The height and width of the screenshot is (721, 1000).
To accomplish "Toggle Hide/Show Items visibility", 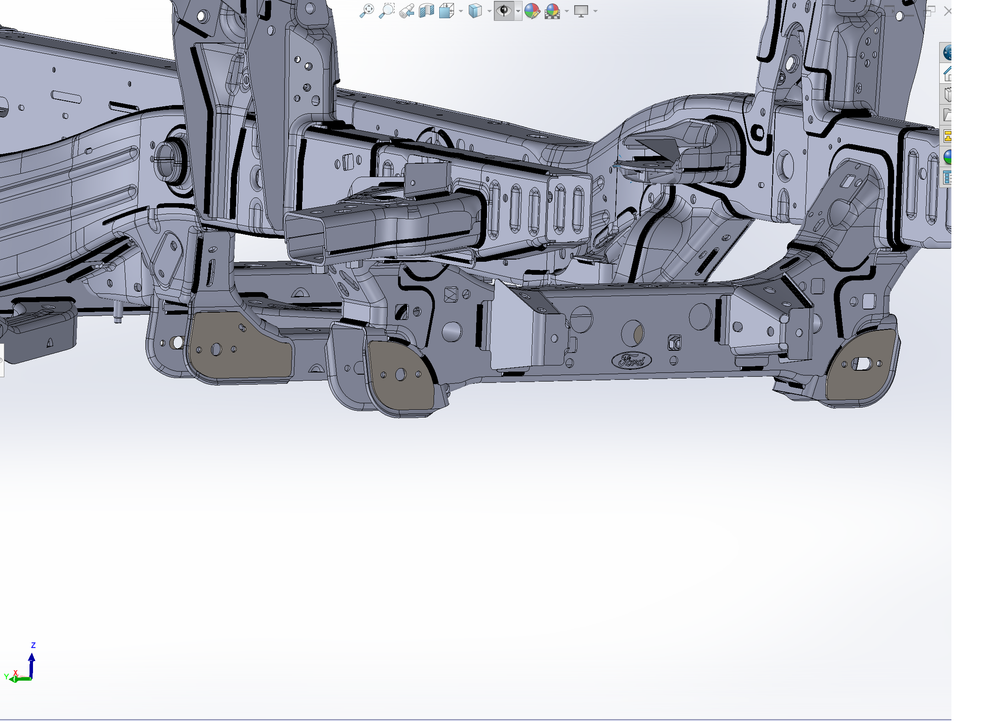I will [x=502, y=11].
